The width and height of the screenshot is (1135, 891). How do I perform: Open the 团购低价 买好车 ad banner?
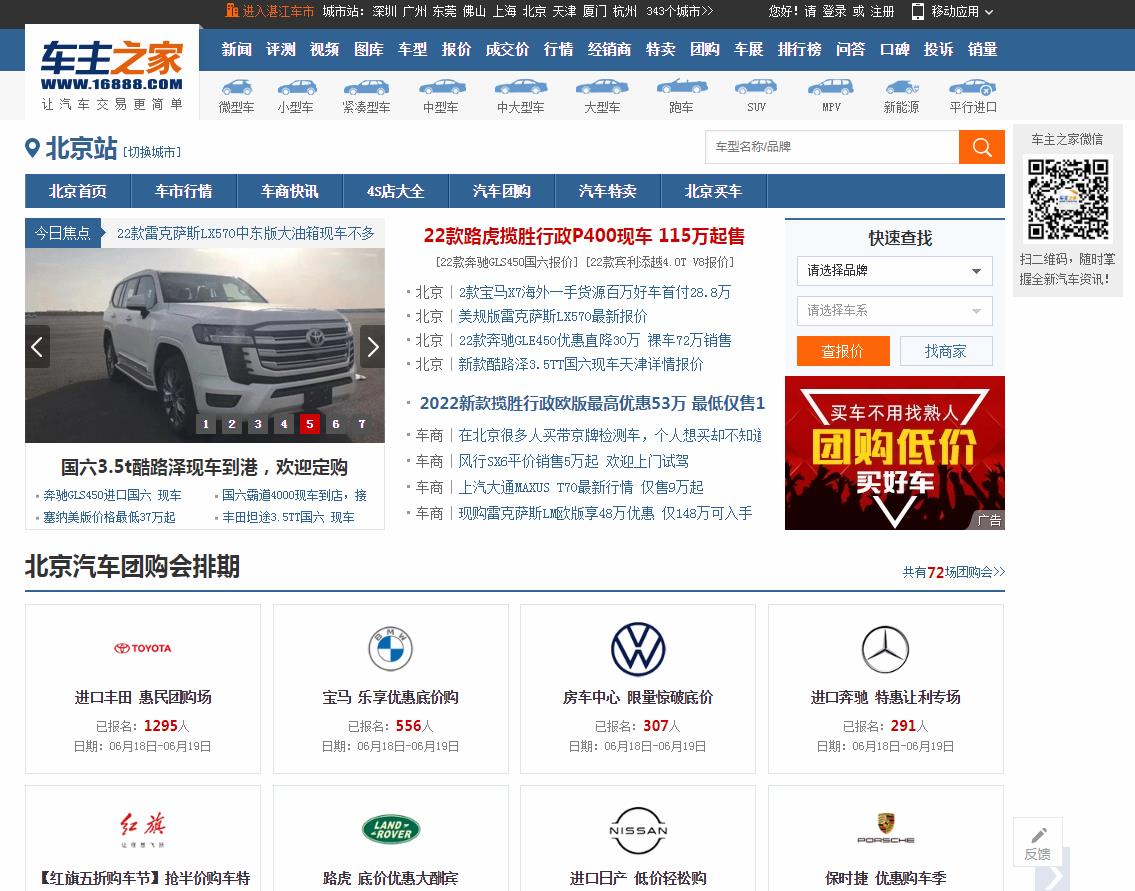tap(895, 453)
